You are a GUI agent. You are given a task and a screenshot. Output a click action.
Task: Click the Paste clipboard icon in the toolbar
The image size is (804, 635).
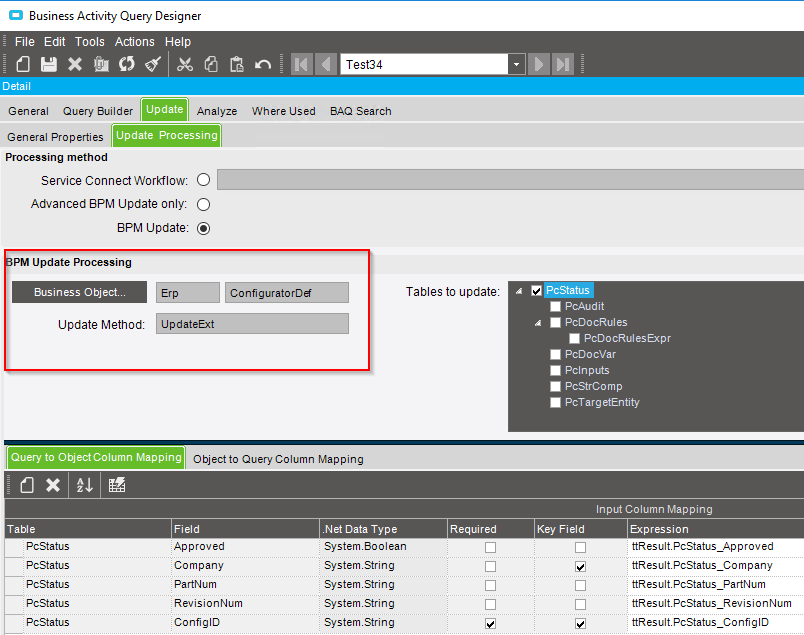tap(237, 64)
